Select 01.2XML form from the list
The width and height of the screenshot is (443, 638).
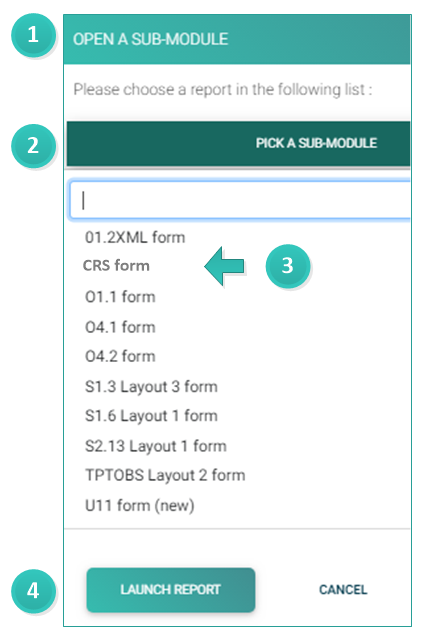[x=135, y=237]
